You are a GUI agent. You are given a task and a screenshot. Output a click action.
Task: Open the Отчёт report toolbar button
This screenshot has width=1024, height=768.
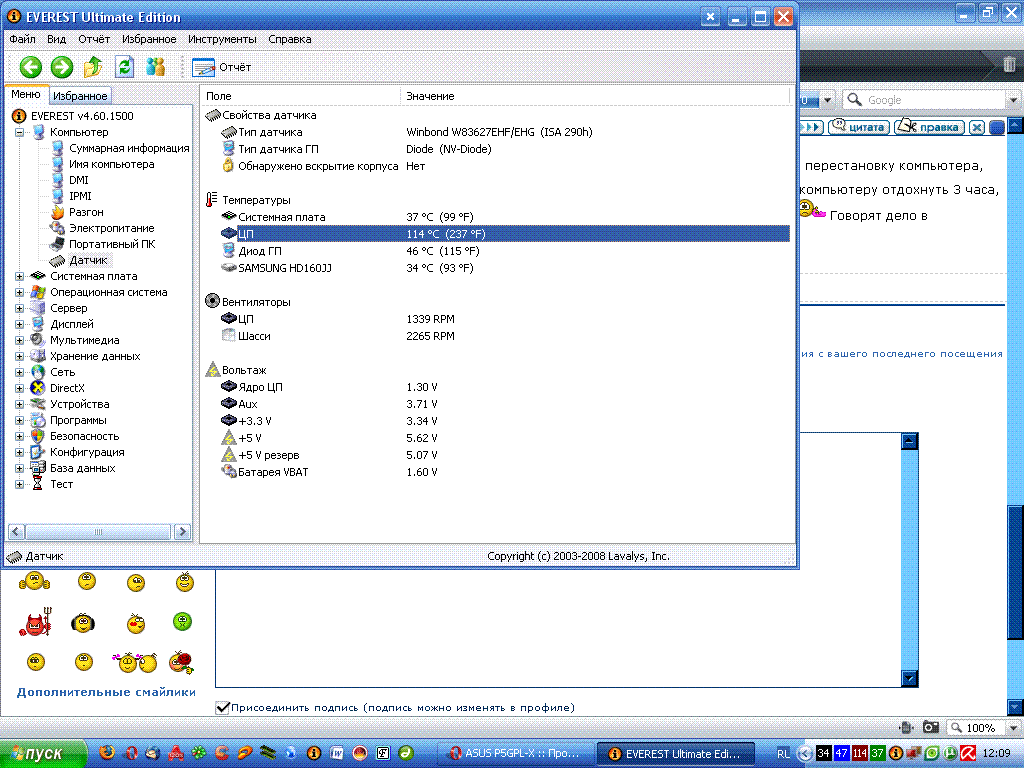[x=222, y=67]
